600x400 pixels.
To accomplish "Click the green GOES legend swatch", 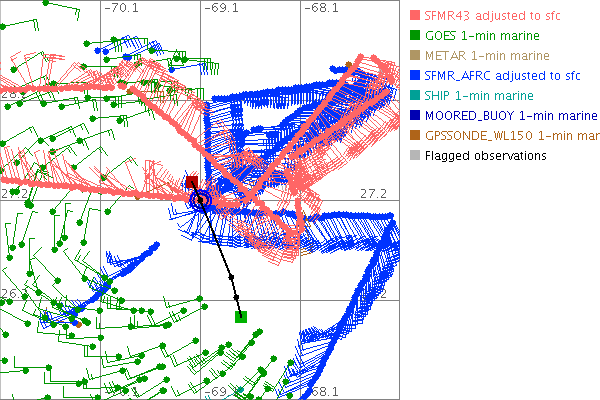I will pyautogui.click(x=414, y=35).
